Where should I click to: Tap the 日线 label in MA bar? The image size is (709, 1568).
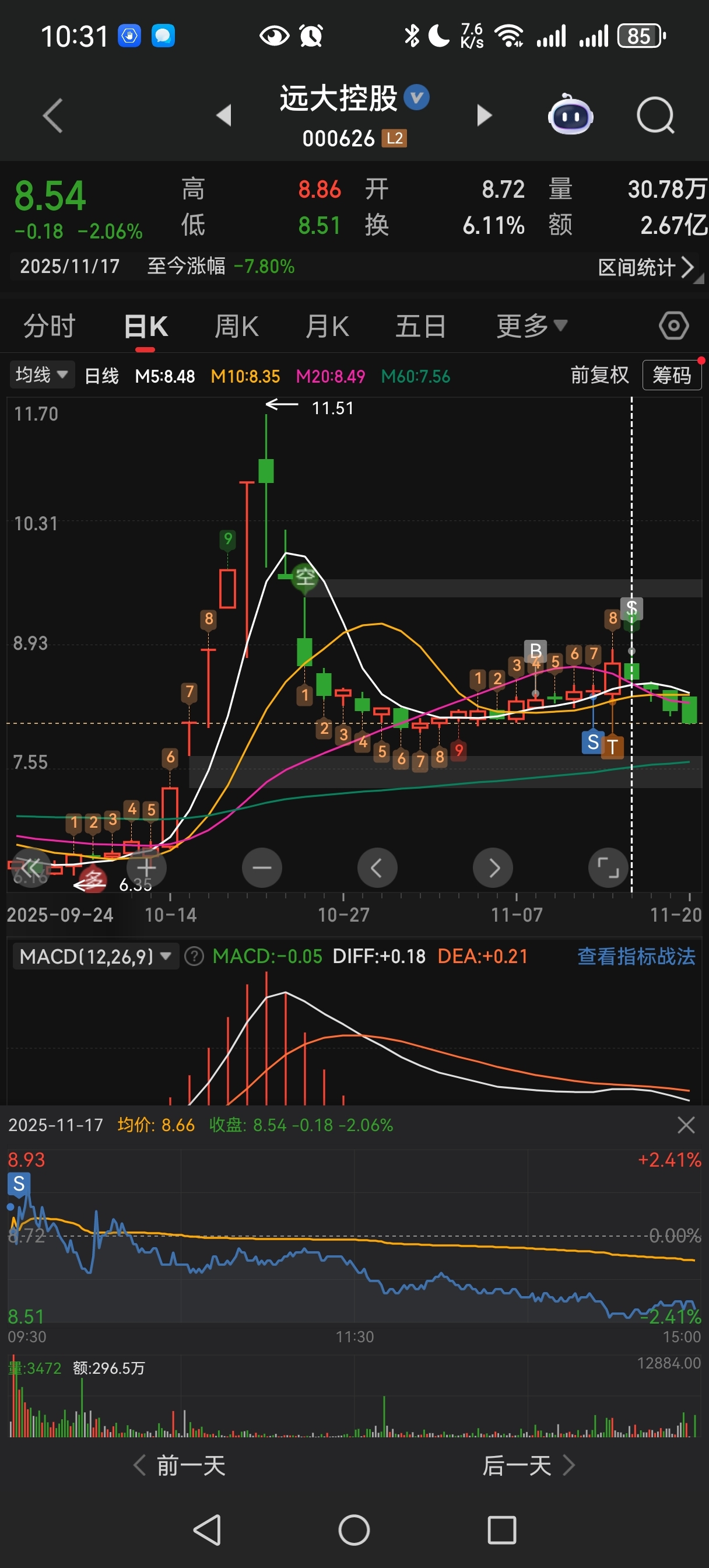[x=101, y=376]
